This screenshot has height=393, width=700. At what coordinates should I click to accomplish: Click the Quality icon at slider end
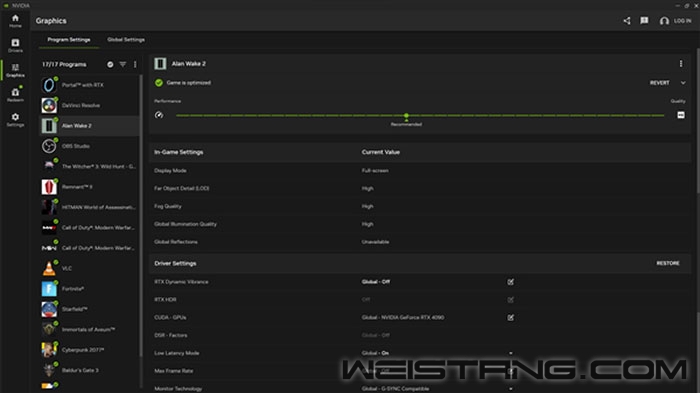coord(681,115)
